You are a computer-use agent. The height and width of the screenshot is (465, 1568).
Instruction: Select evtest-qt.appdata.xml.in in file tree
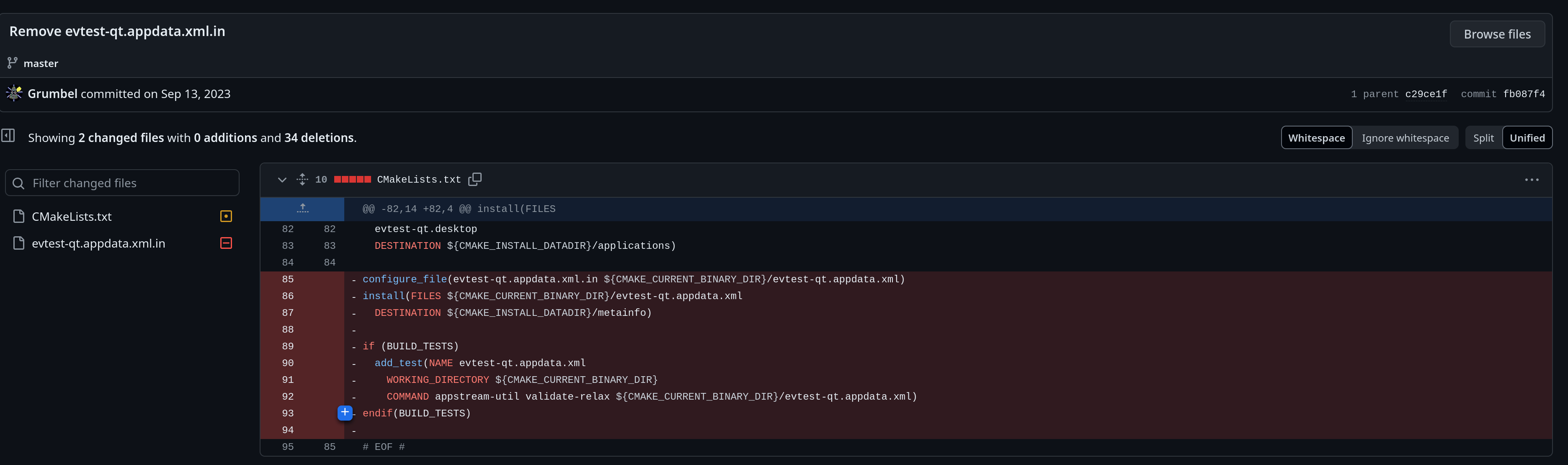[x=98, y=243]
